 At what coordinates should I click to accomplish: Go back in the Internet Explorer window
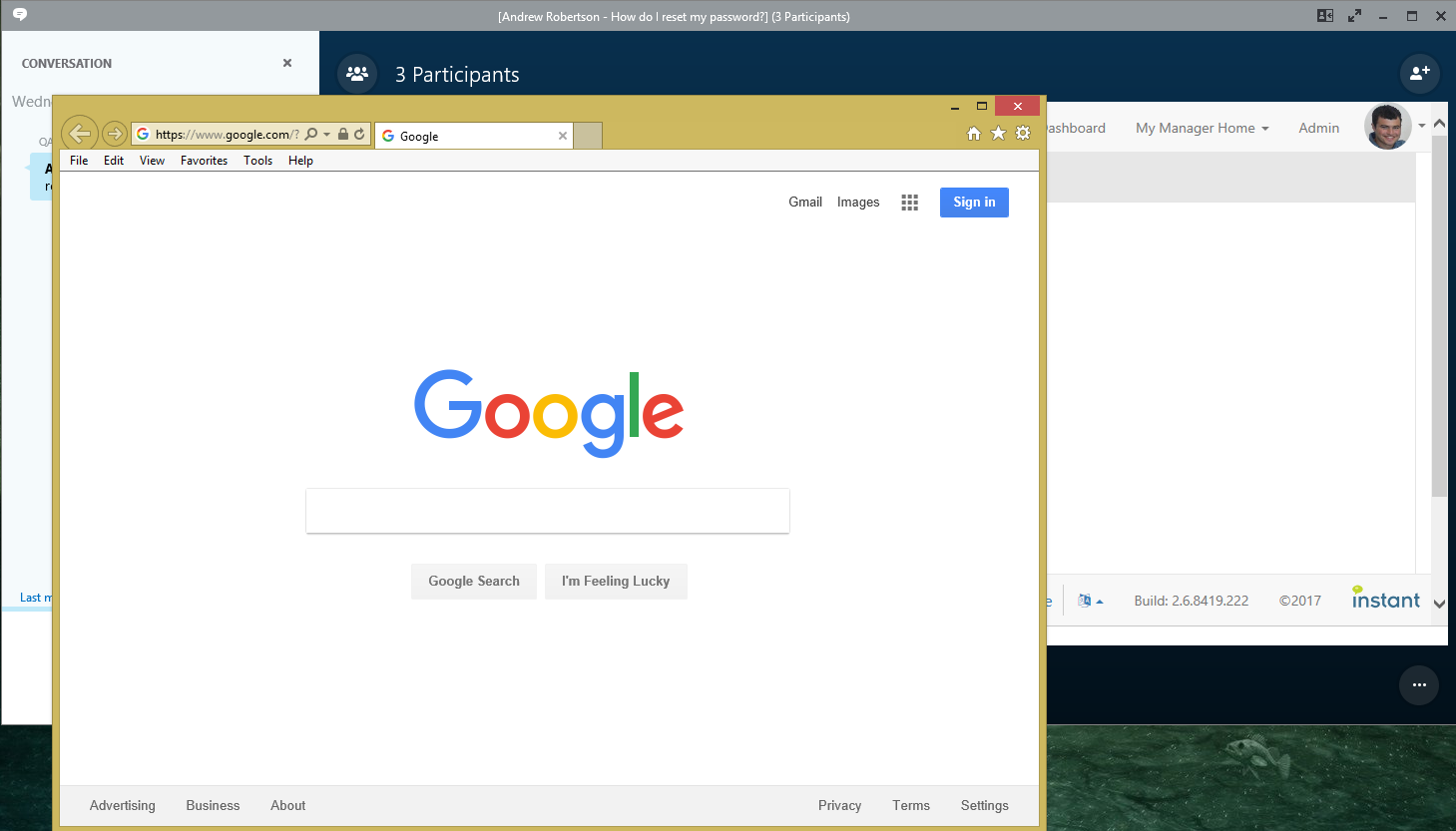coord(80,133)
